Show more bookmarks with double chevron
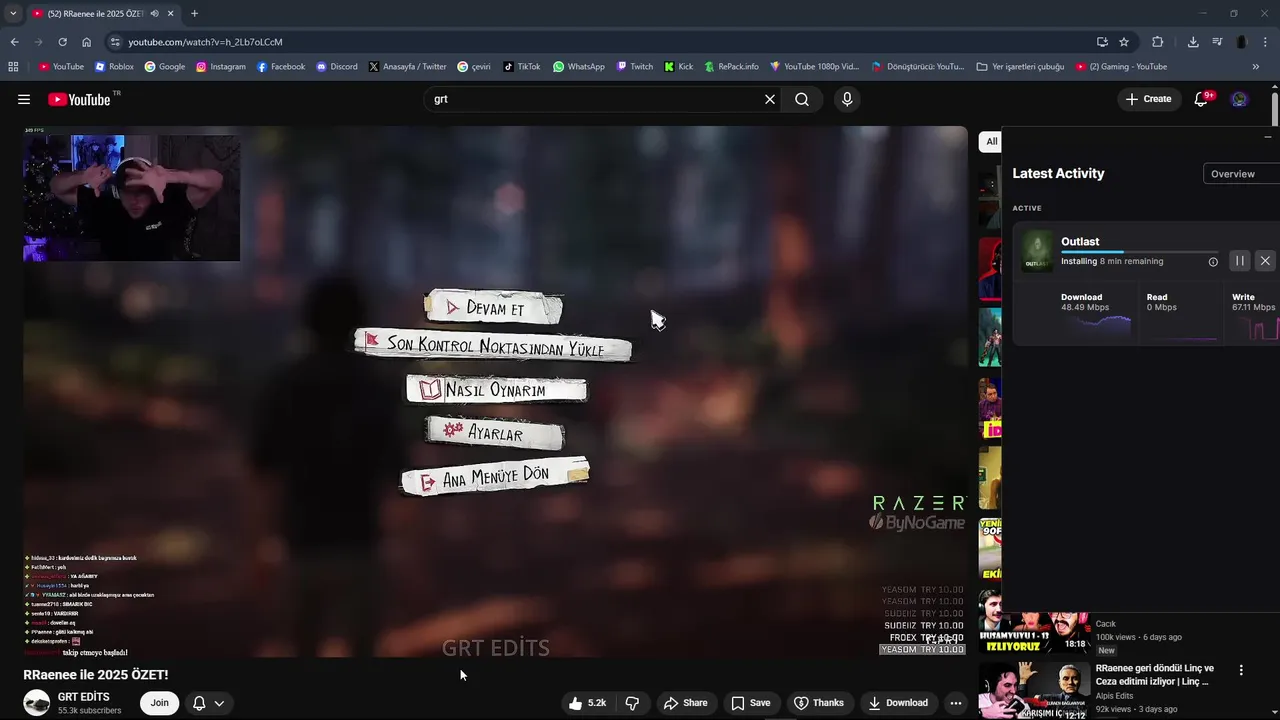 pos(1256,67)
